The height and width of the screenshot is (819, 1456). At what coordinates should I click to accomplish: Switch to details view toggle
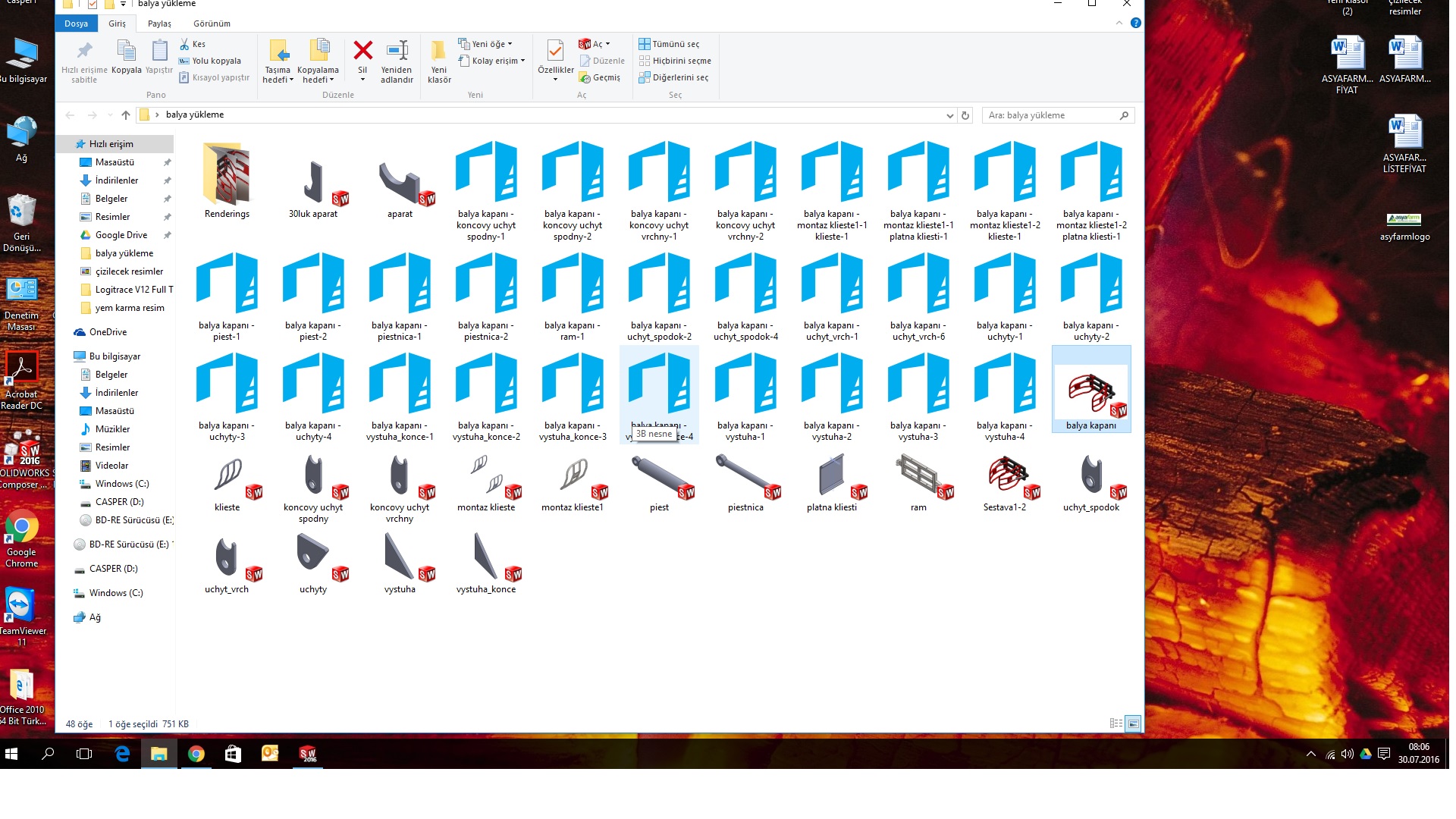(x=1116, y=723)
